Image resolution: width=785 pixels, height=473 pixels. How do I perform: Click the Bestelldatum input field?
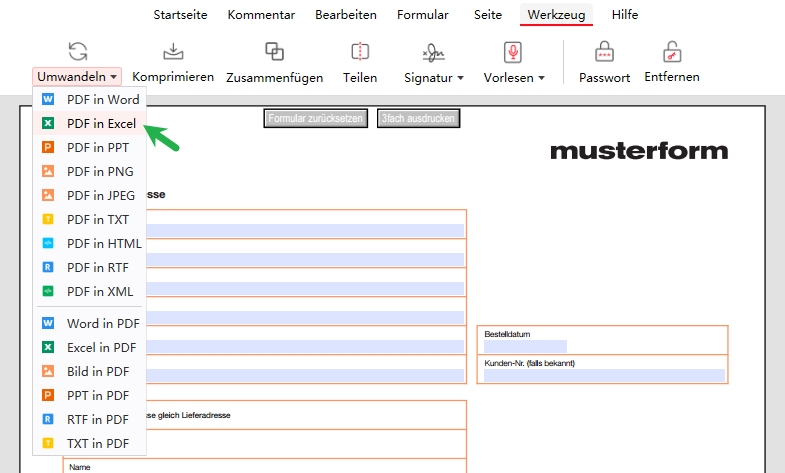coord(525,346)
